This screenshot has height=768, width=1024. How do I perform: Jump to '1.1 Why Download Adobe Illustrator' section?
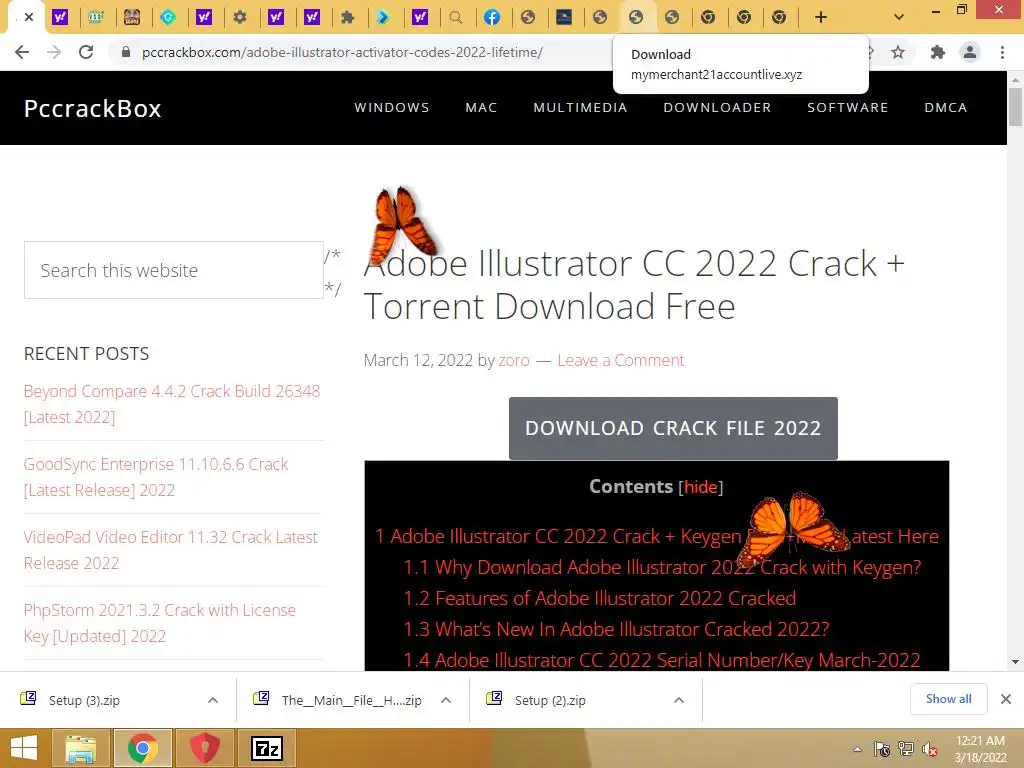point(662,568)
